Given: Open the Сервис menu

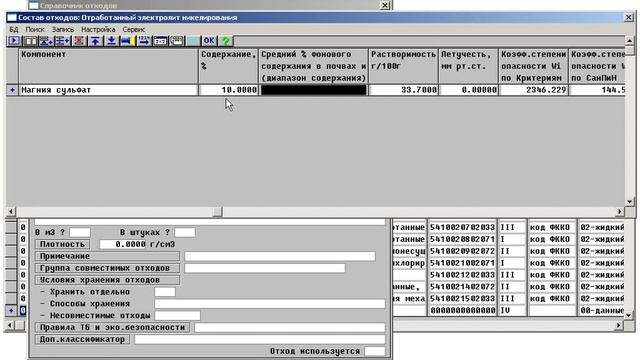Looking at the screenshot, I should pos(134,29).
